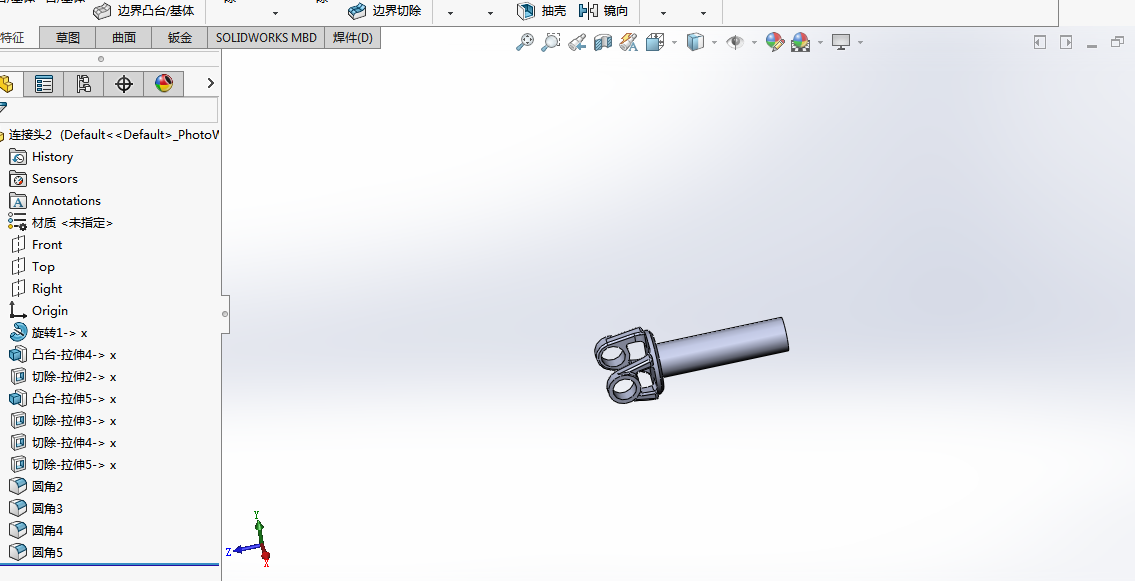The height and width of the screenshot is (581, 1135).
Task: Select the Front plane in the tree
Action: click(x=36, y=245)
